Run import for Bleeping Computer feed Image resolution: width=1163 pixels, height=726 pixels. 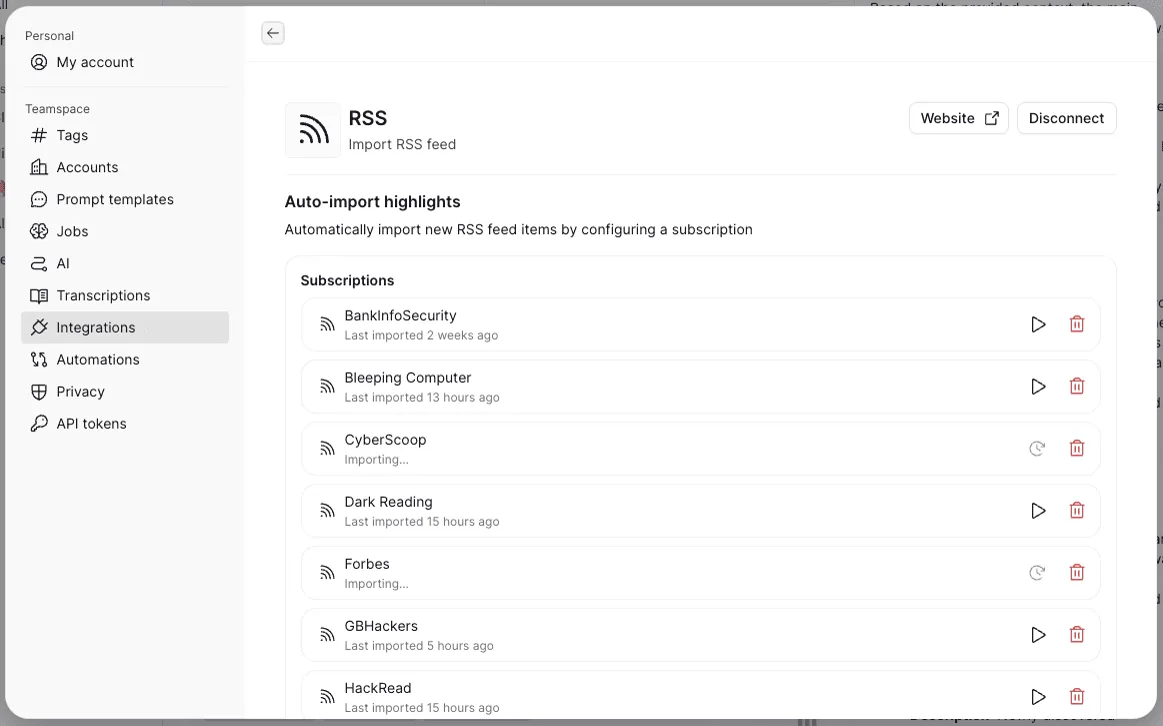pos(1038,386)
